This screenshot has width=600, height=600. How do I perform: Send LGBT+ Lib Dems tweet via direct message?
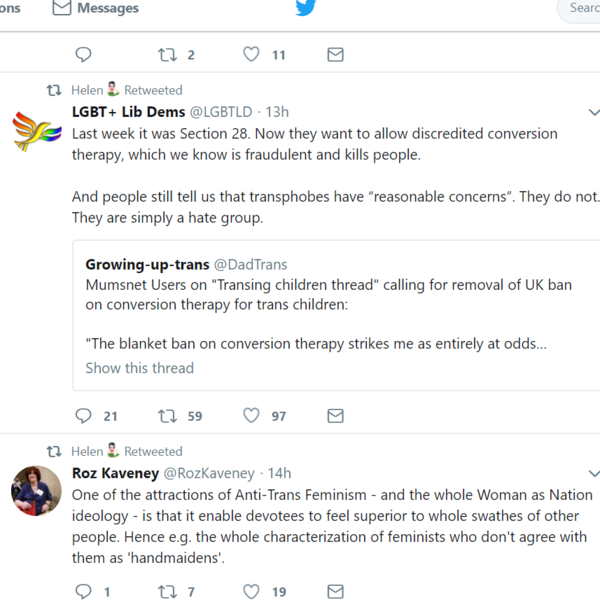(336, 416)
